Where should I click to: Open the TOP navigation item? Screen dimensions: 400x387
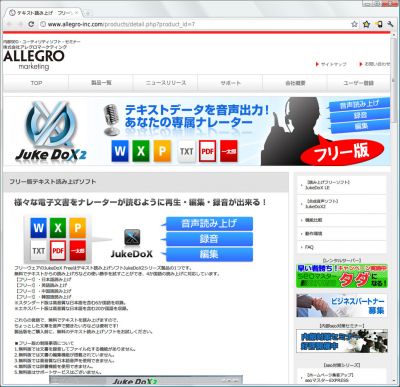tap(36, 83)
